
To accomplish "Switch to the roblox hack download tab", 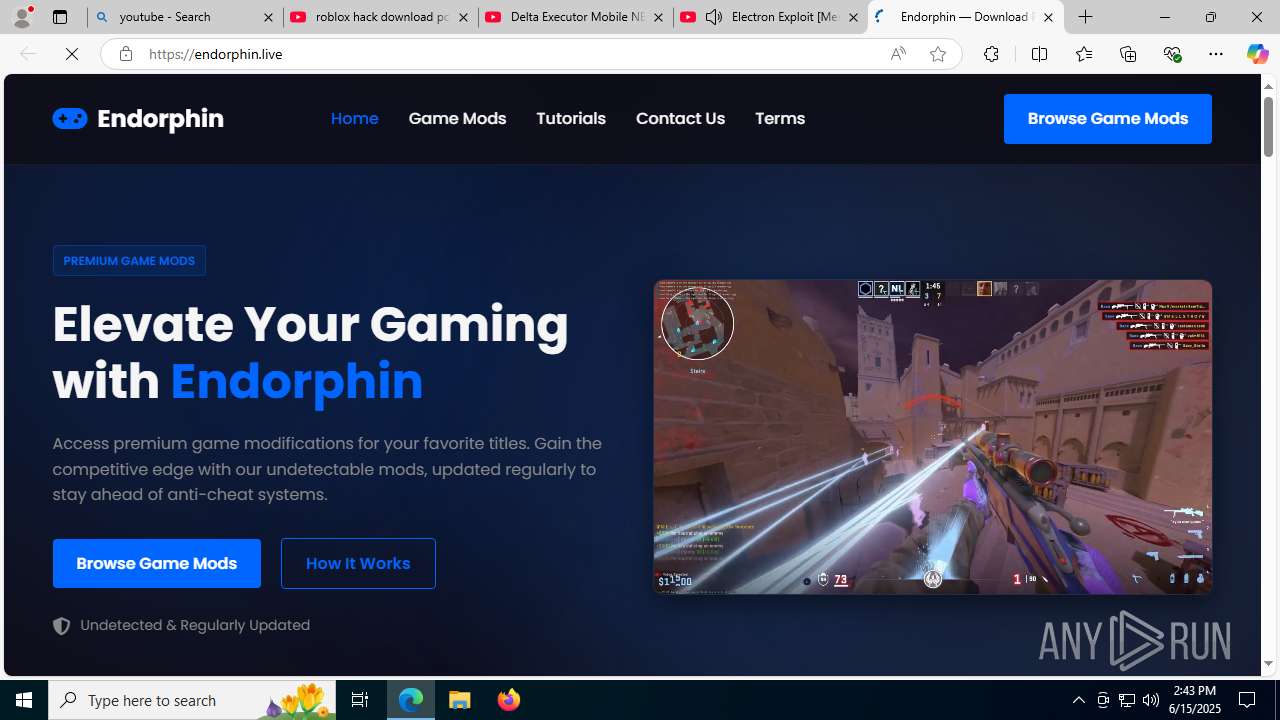I will click(380, 17).
